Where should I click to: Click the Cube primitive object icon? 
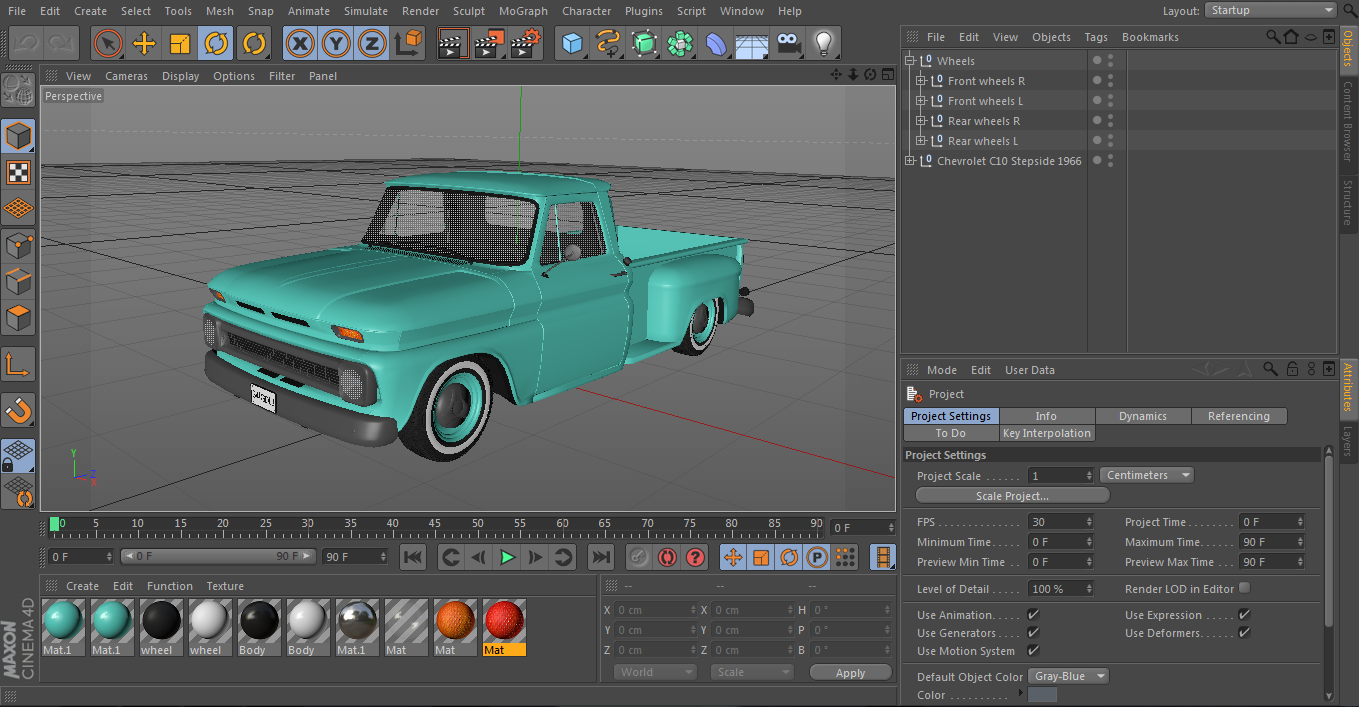click(x=572, y=43)
